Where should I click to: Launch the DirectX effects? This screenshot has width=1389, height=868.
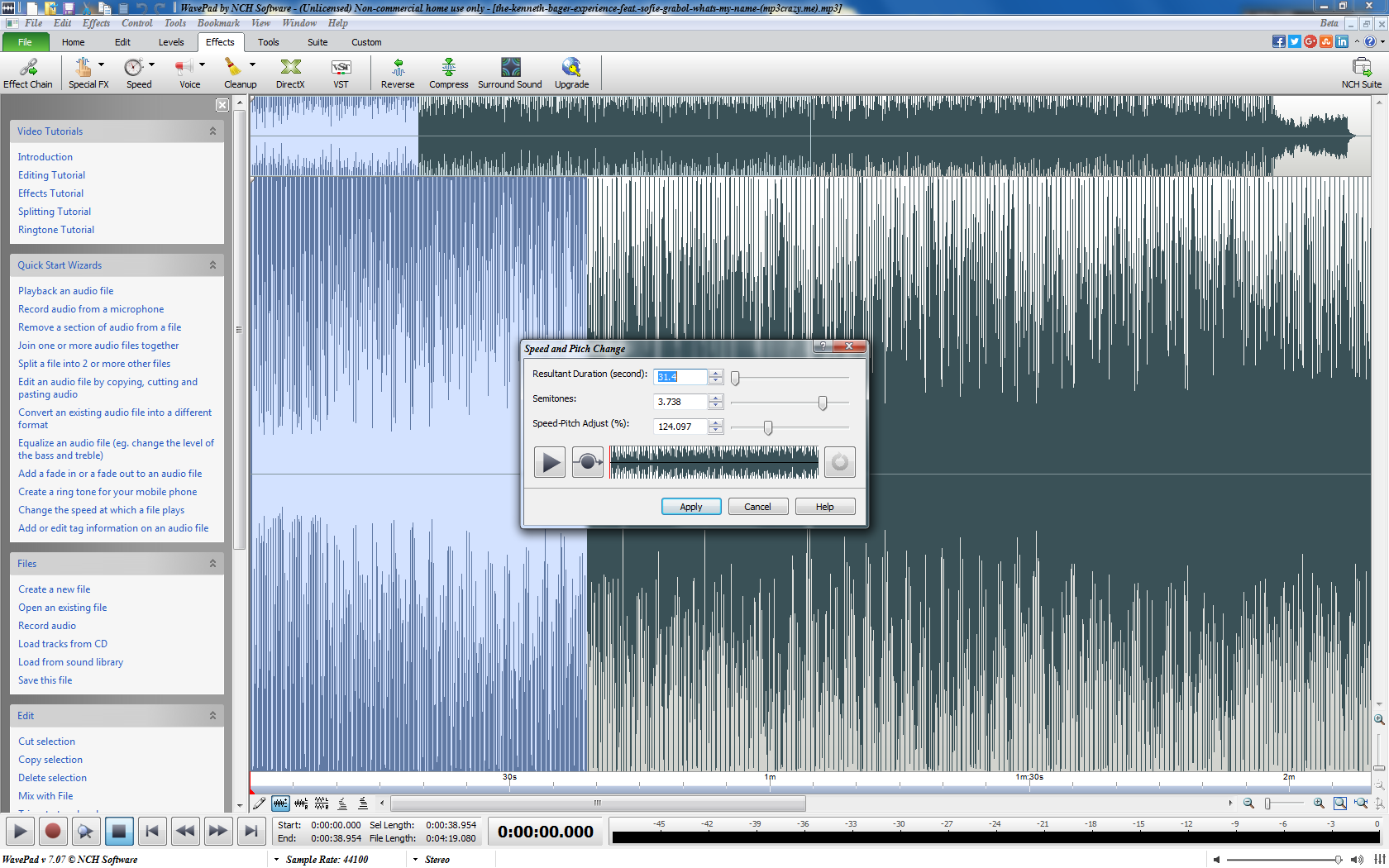(x=290, y=73)
